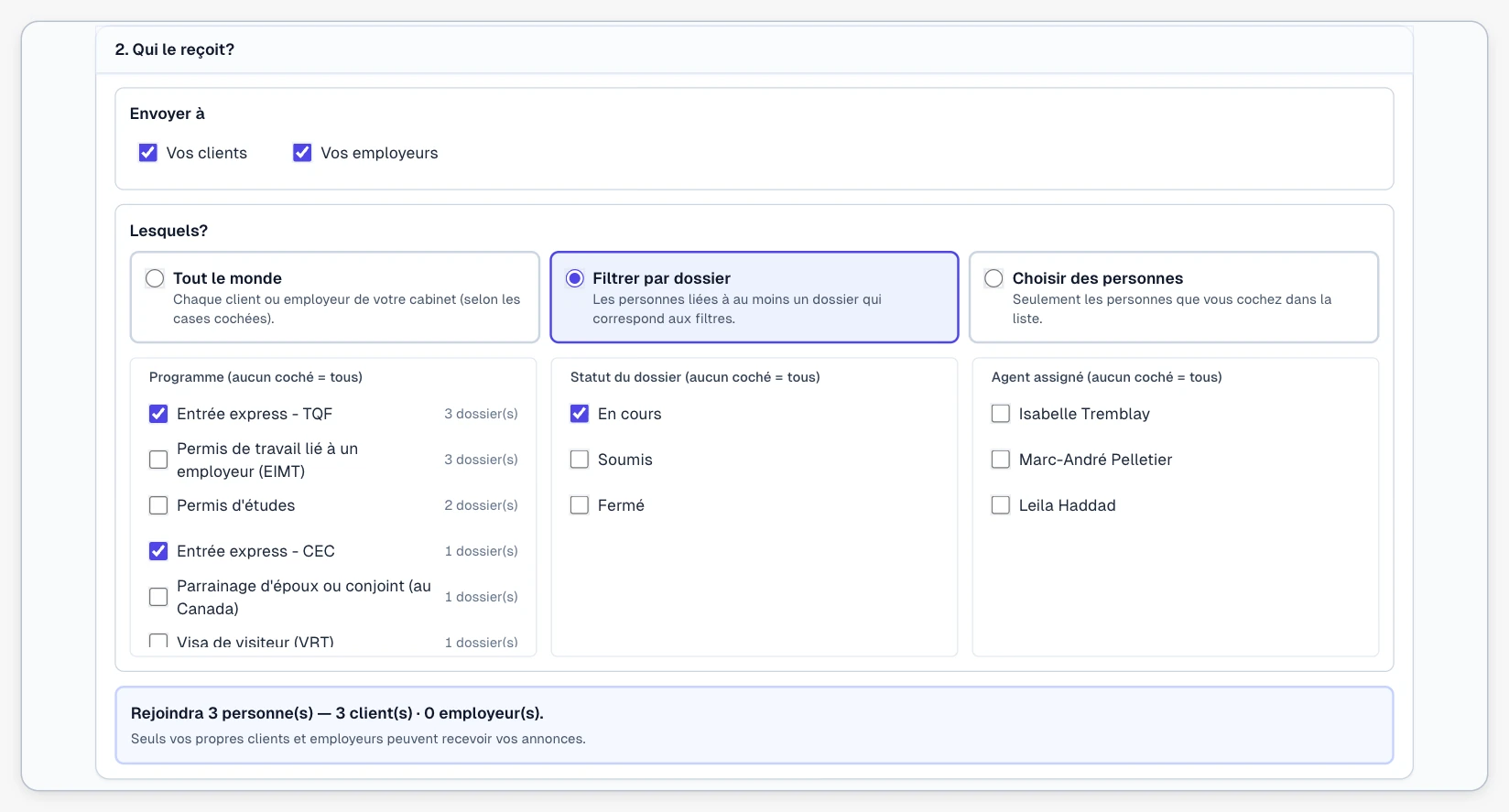Screen dimensions: 1509x812
Task: Click '2 dossier(s)' count beside Permis d'études
Action: point(482,505)
